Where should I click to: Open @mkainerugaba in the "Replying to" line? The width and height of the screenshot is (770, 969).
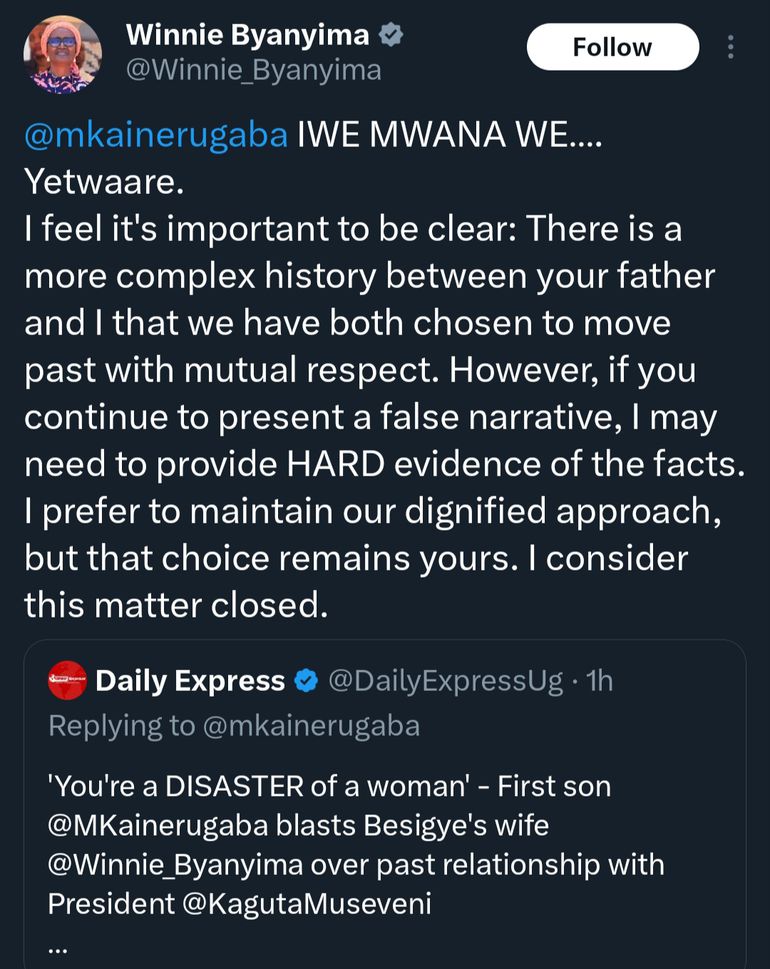[312, 725]
